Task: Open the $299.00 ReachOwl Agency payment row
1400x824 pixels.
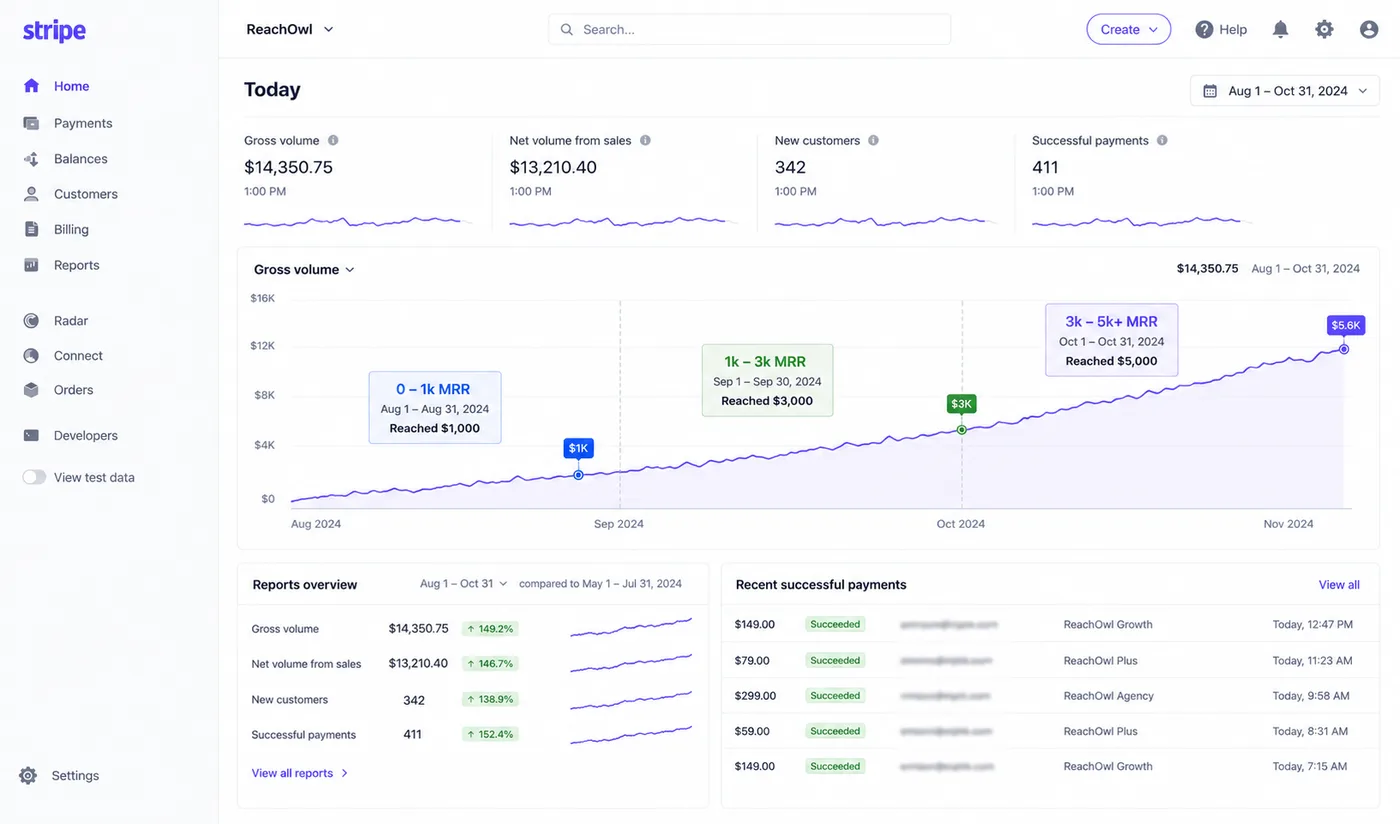Action: point(1050,696)
